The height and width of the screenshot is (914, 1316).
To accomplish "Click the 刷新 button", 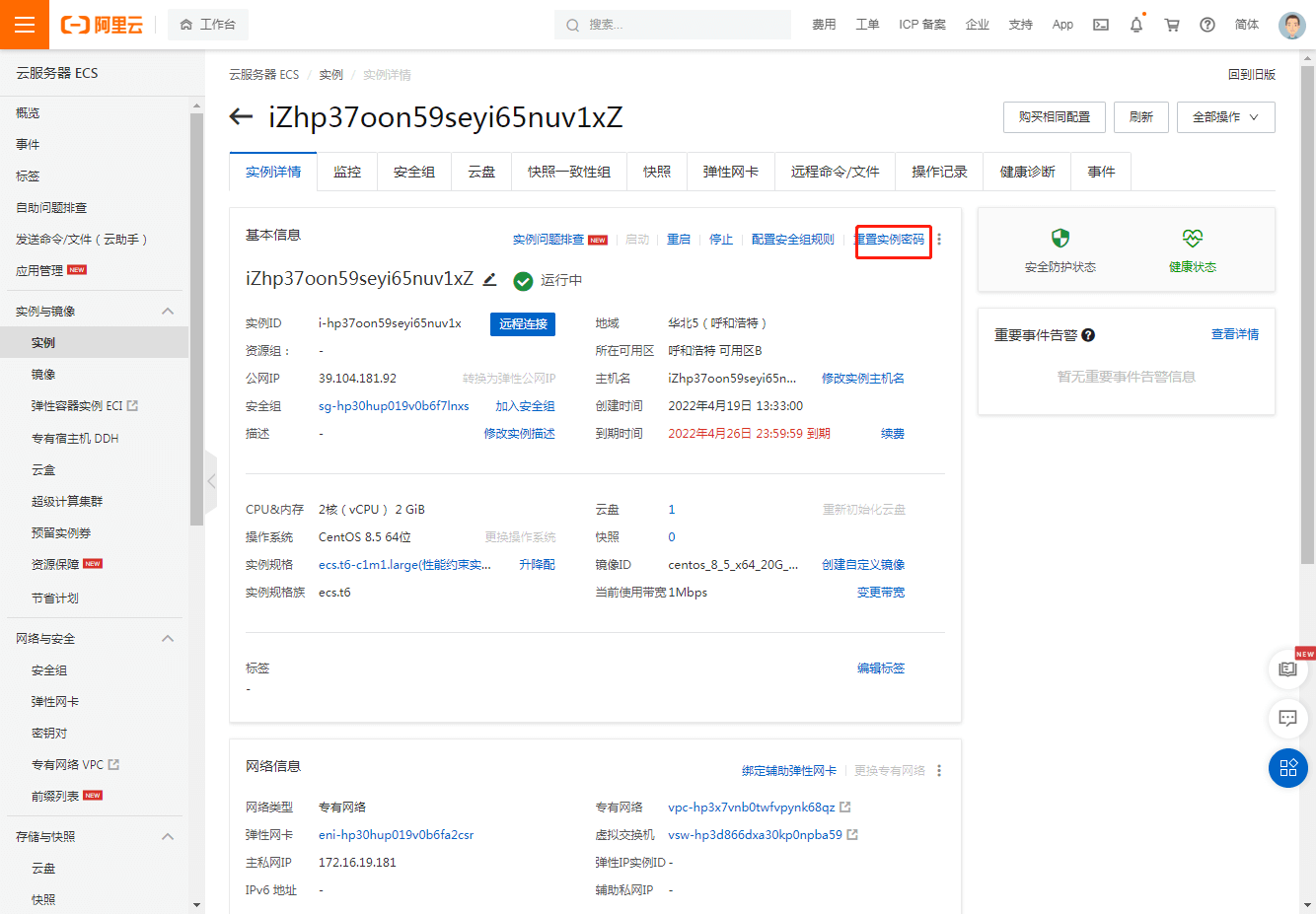I will [x=1141, y=117].
